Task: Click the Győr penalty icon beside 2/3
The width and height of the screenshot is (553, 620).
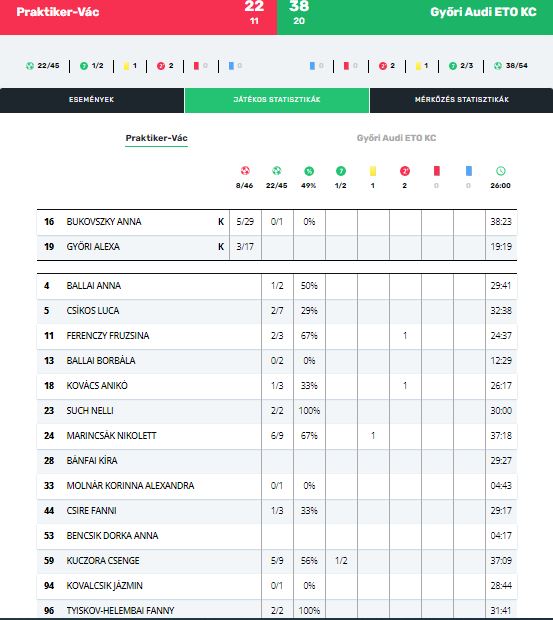Action: pos(453,66)
